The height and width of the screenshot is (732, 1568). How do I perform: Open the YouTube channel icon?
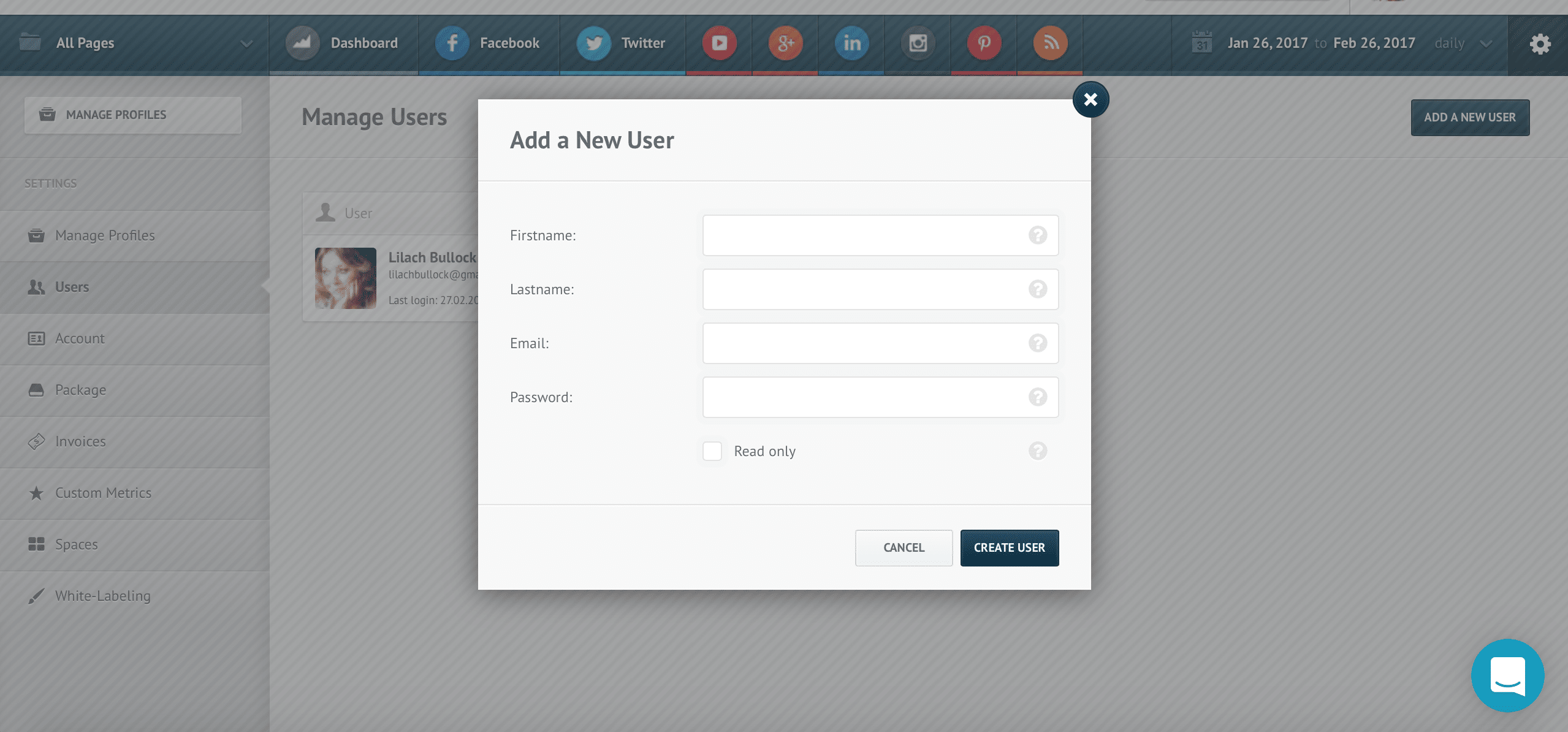[719, 43]
